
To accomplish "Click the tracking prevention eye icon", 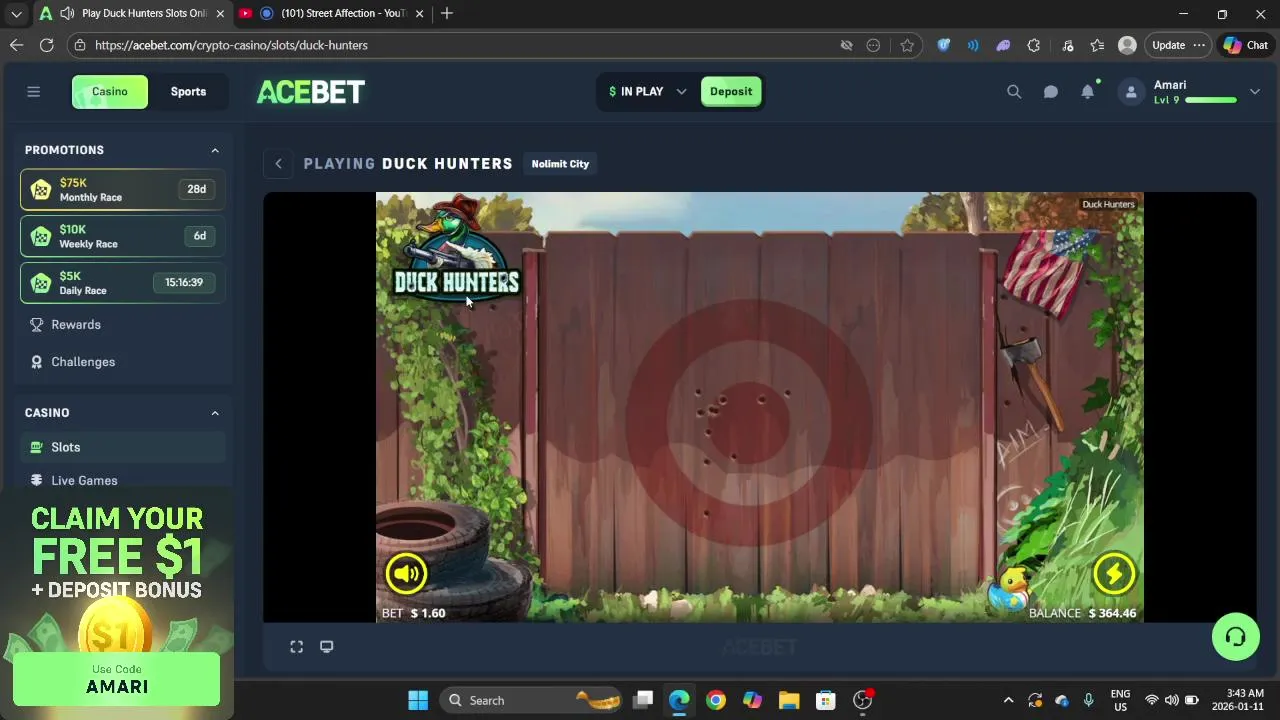I will pos(846,45).
